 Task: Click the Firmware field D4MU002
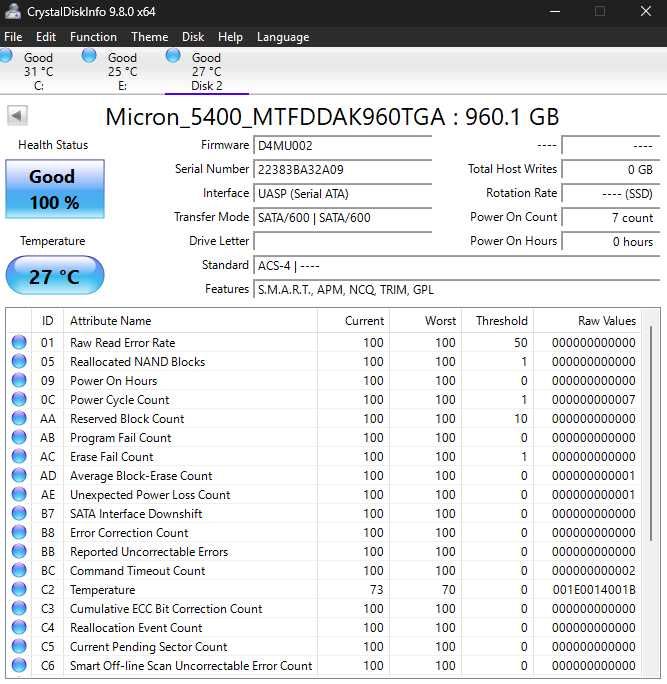click(342, 146)
